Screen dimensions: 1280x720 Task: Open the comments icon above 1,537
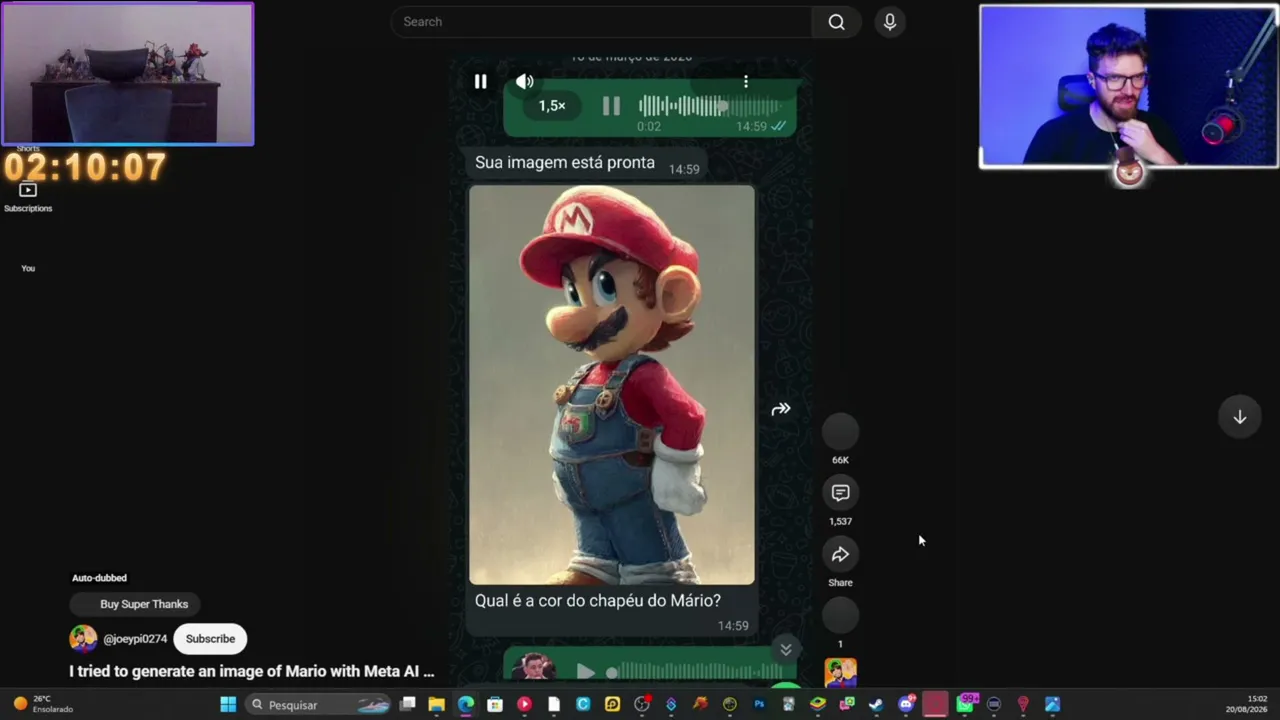(840, 493)
